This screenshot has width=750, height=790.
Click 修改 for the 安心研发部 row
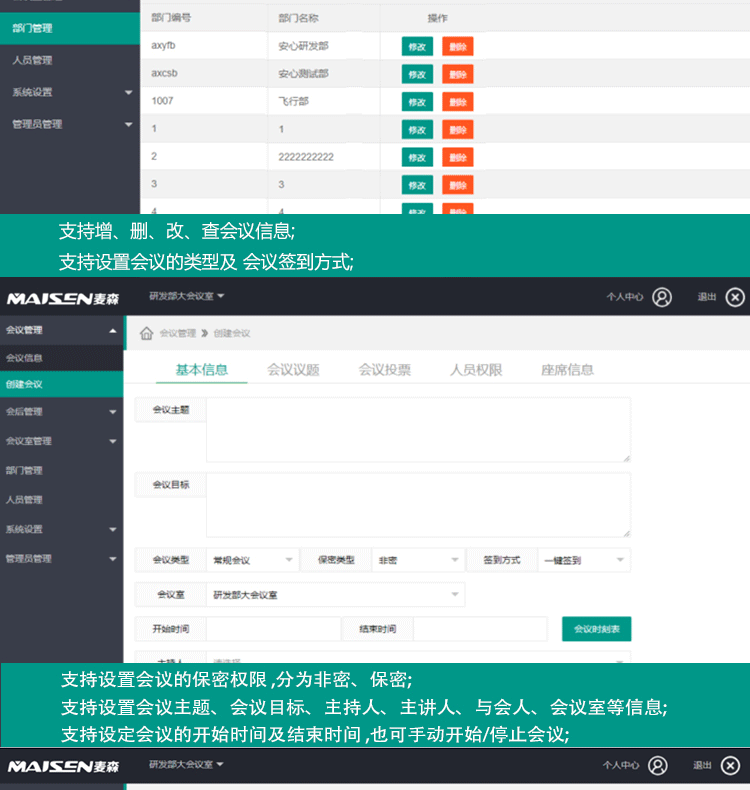(417, 46)
